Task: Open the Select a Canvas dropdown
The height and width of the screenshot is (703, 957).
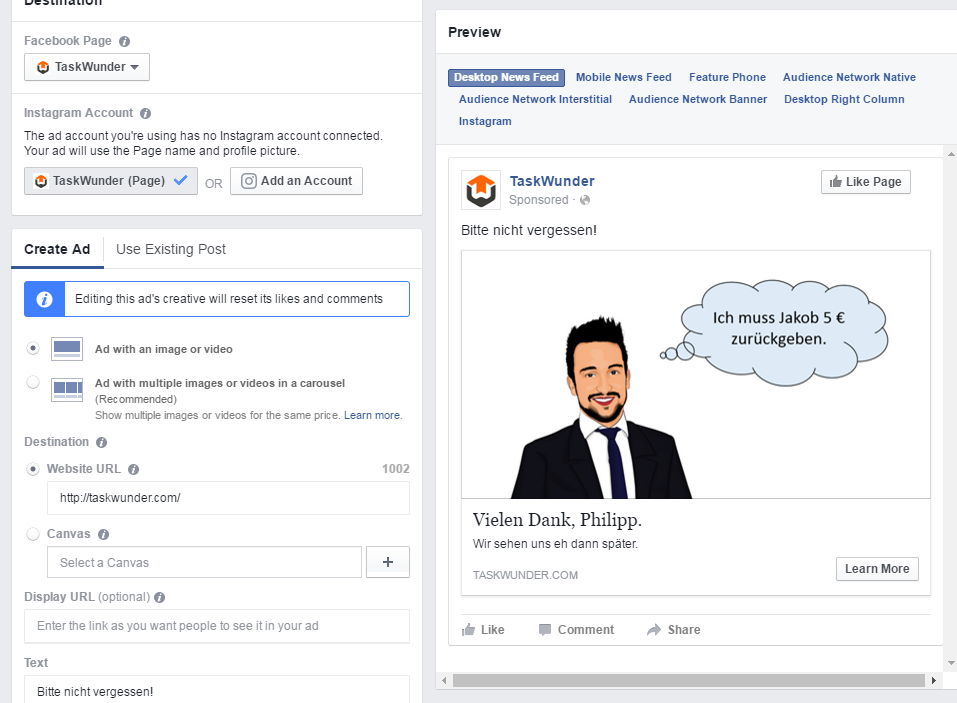Action: click(204, 562)
